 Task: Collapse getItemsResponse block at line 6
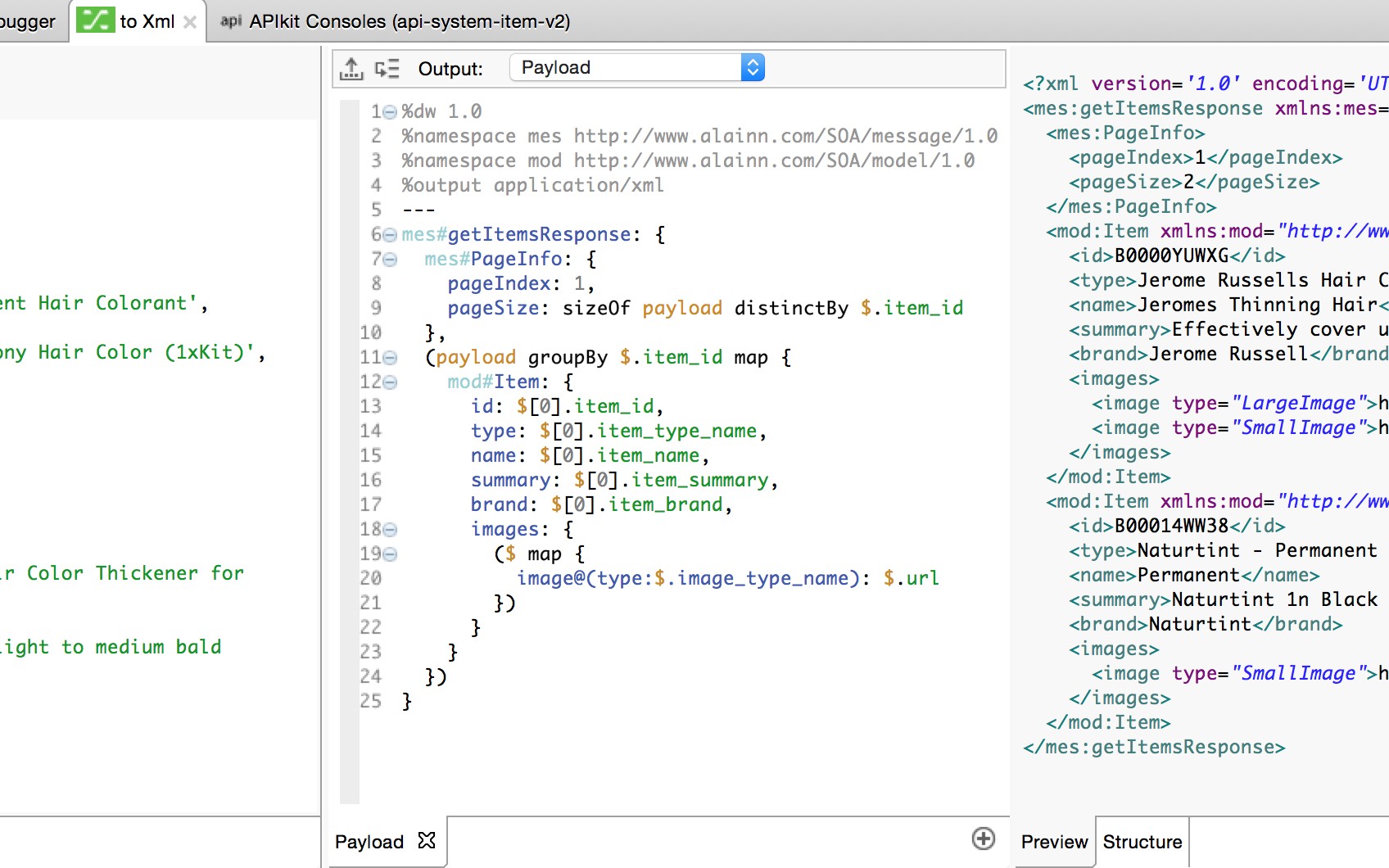pyautogui.click(x=391, y=235)
